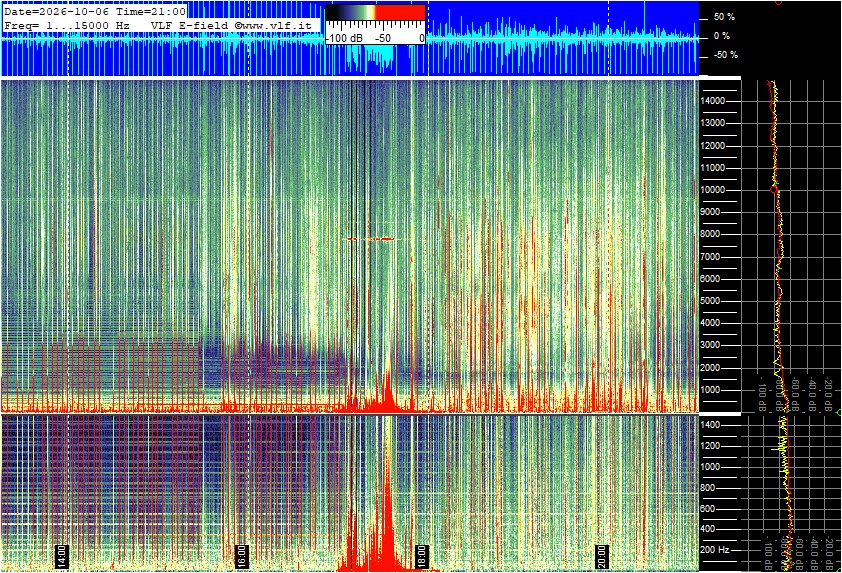Click the 13000 frequency axis label

point(713,123)
